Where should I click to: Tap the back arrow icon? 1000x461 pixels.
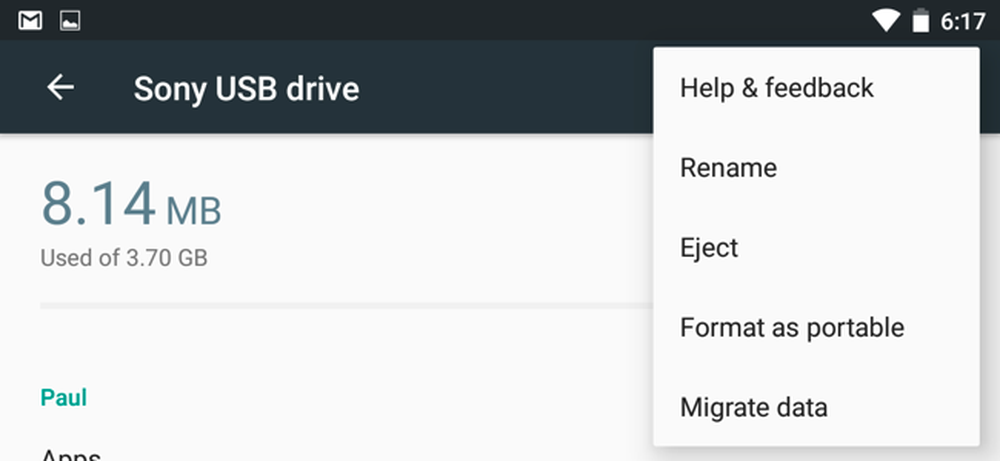61,87
